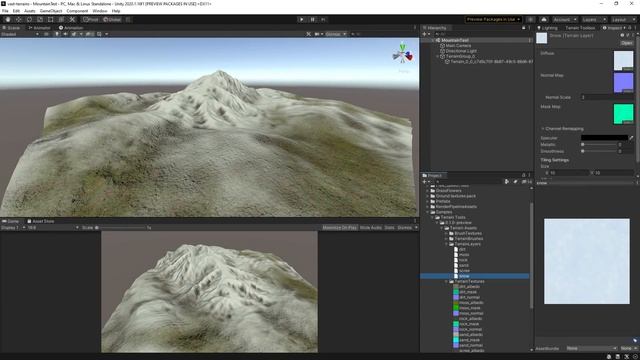Collapse TerrainGroup_0 in Hierarchy
The image size is (640, 360).
[x=438, y=56]
